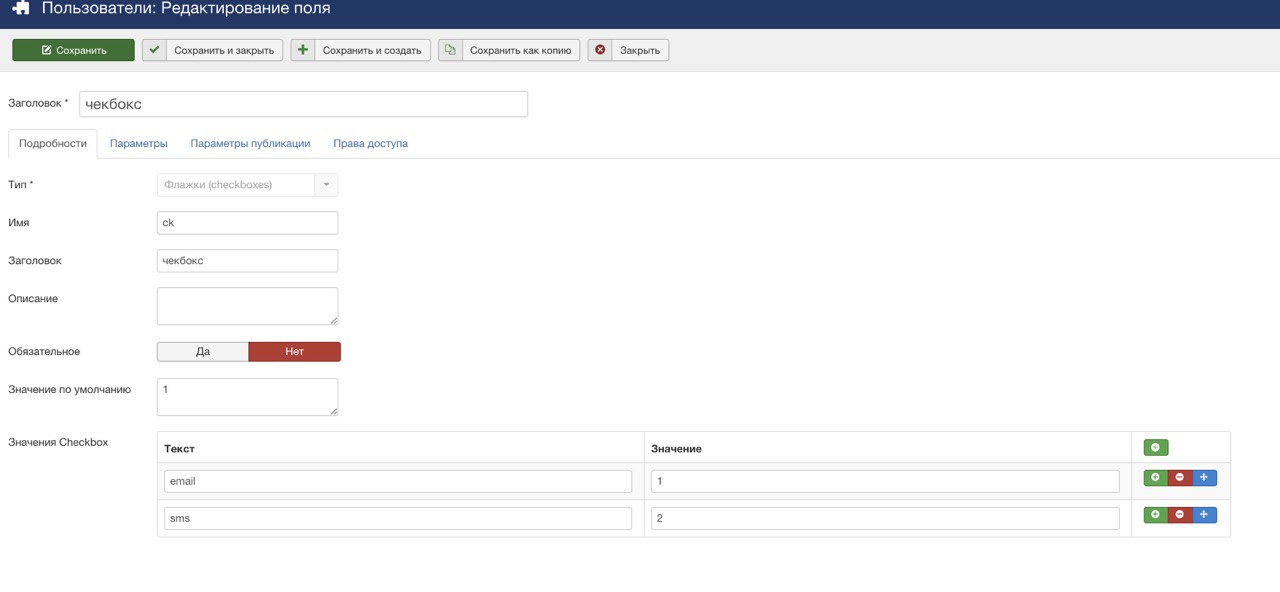Click the blue move handle in sms row
Image resolution: width=1280 pixels, height=592 pixels.
[x=1204, y=515]
